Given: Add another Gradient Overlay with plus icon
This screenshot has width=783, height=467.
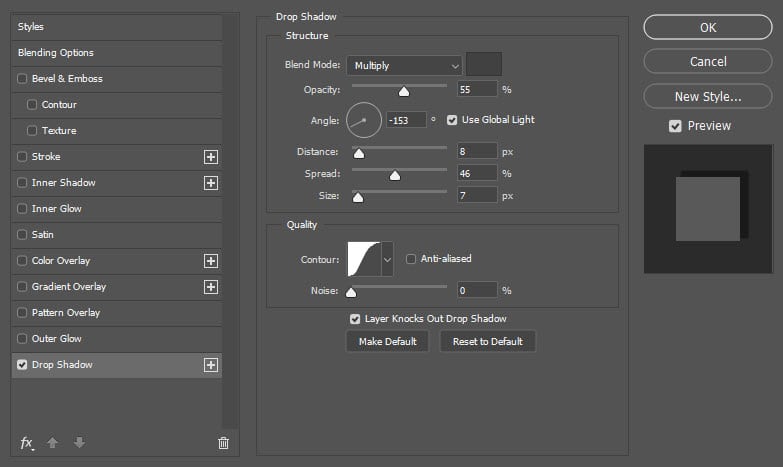Looking at the screenshot, I should (211, 287).
